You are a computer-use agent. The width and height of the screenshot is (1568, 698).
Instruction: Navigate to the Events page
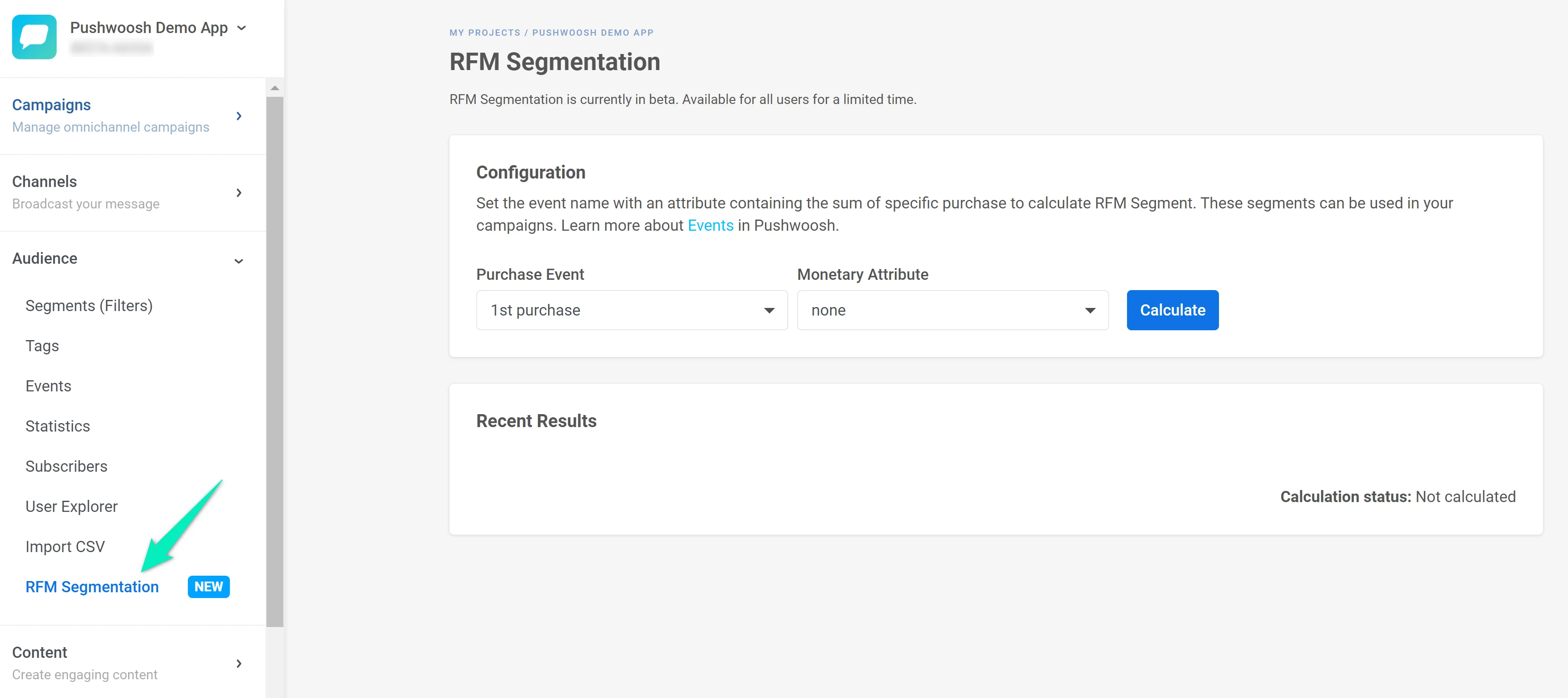point(48,385)
